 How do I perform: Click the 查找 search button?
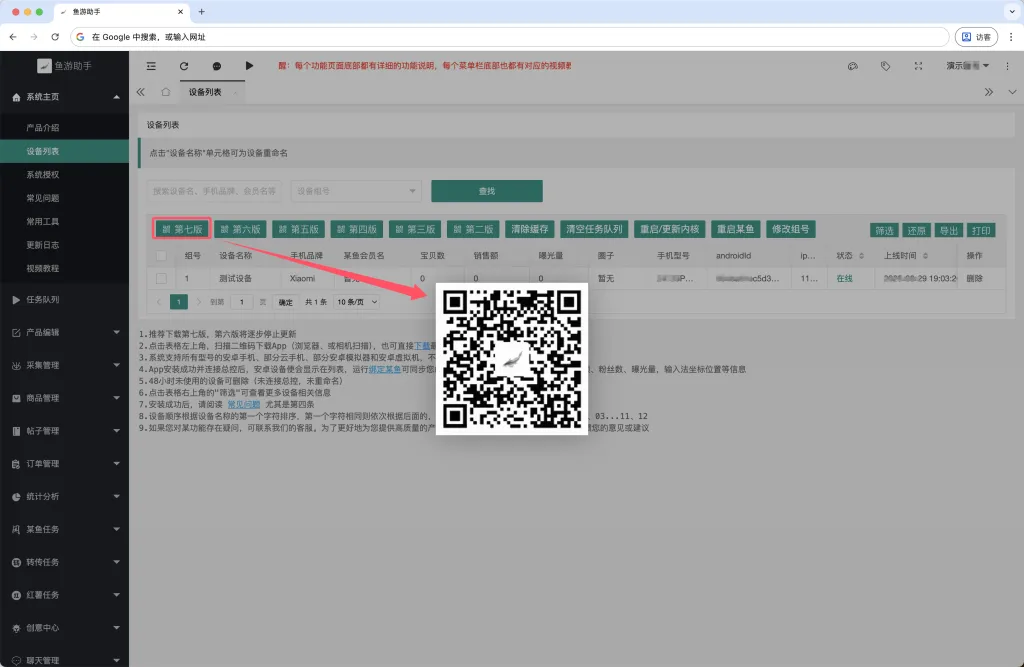pos(487,191)
